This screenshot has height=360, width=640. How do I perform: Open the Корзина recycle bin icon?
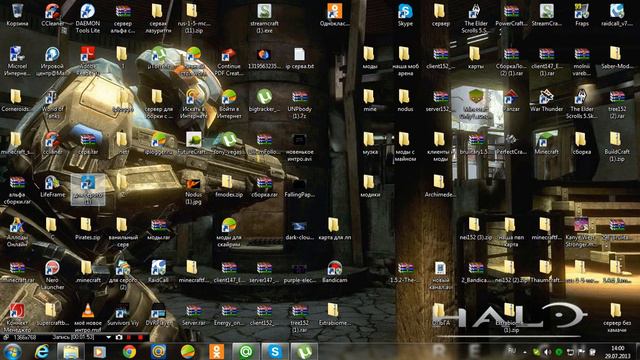point(17,16)
